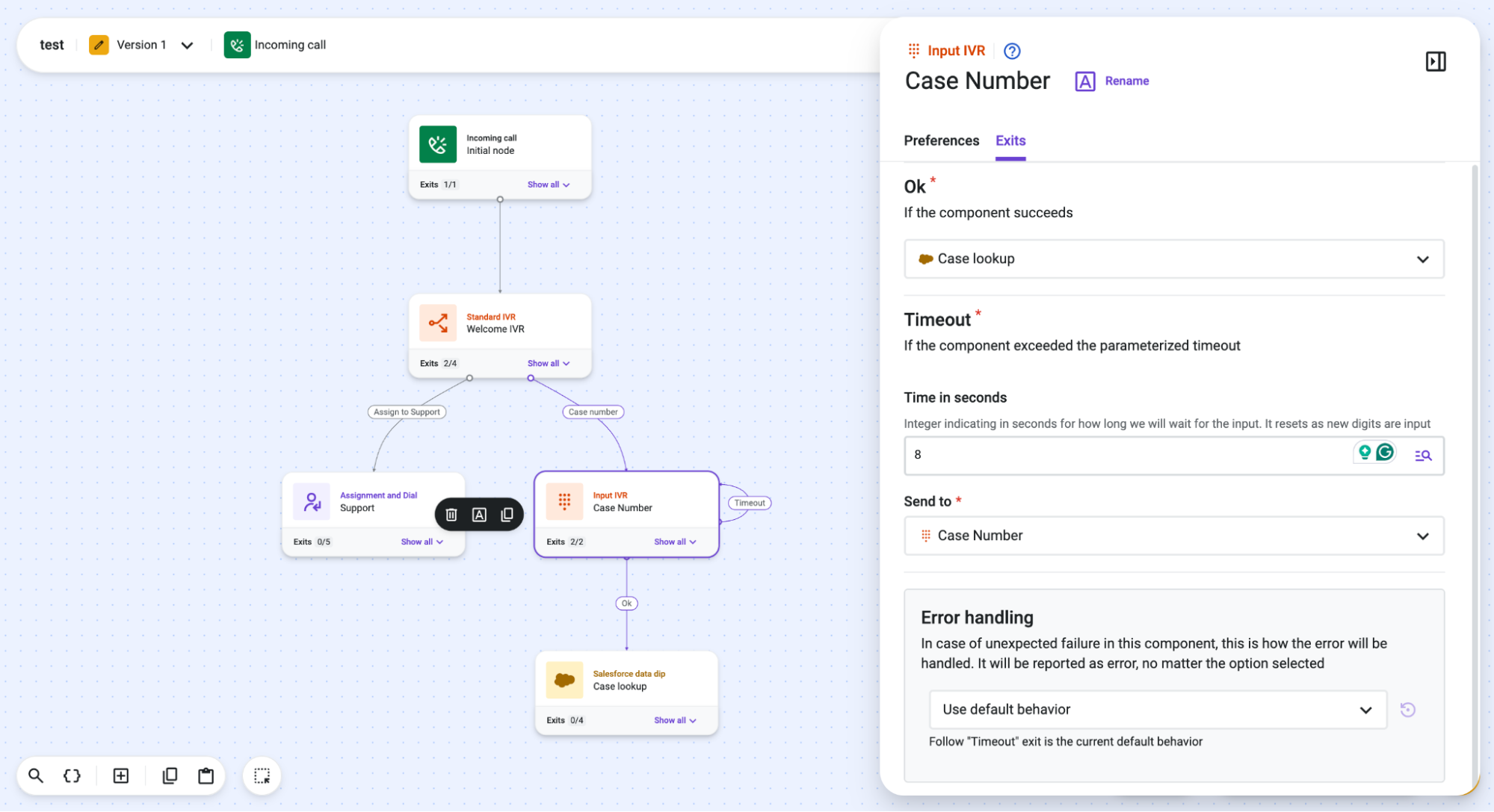This screenshot has height=812, width=1494.
Task: Click the variable lookup icon in seconds field
Action: (x=1422, y=455)
